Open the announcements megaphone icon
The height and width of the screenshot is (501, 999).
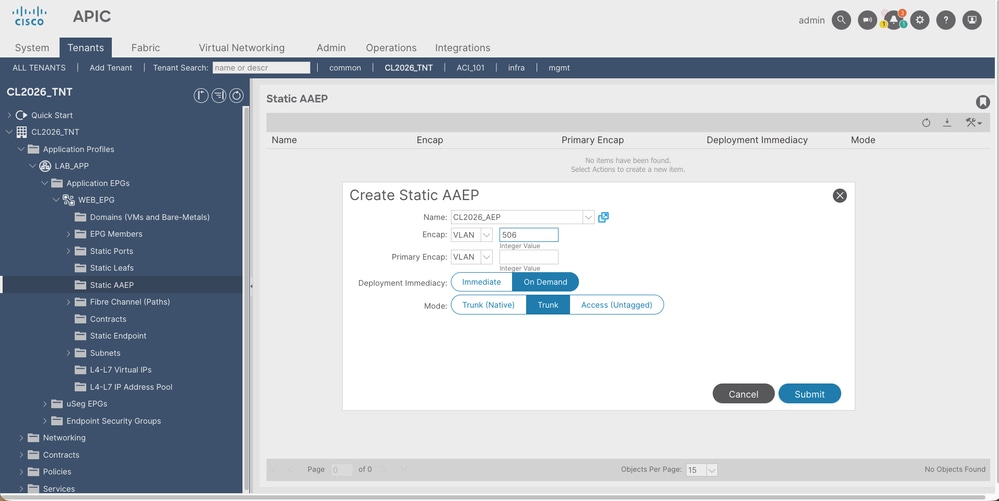click(867, 20)
